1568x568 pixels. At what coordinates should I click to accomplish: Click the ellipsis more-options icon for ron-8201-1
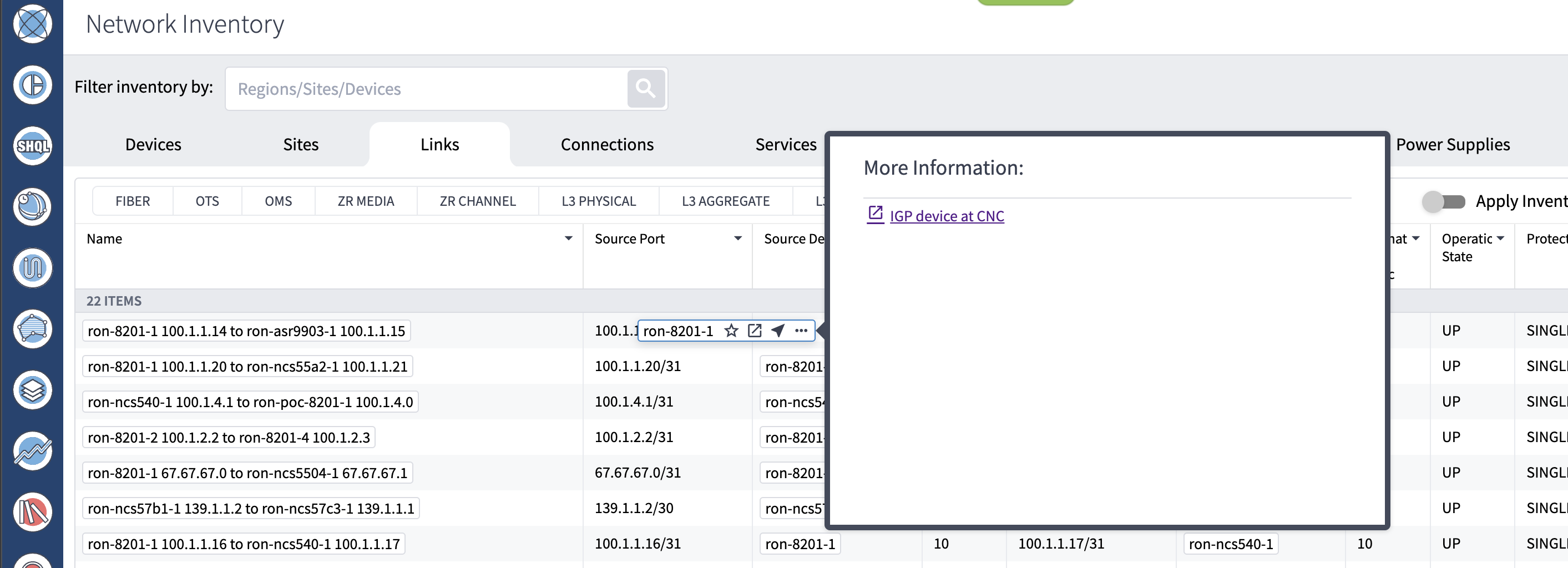pos(801,331)
